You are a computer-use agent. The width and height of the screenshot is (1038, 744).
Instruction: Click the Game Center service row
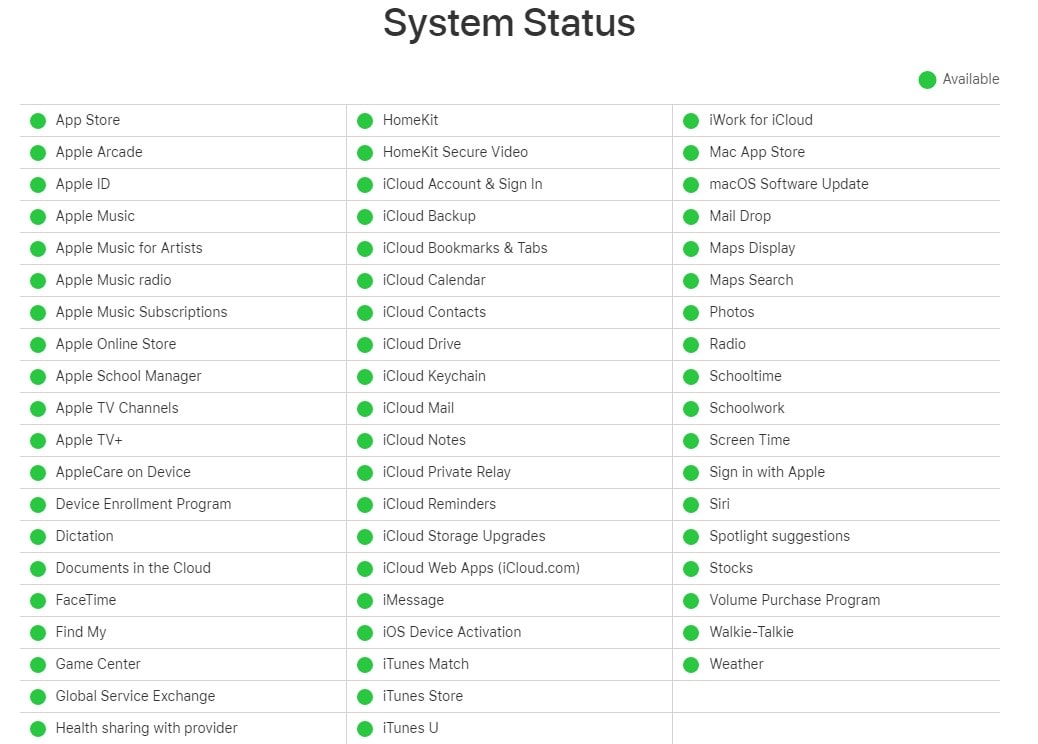[98, 664]
